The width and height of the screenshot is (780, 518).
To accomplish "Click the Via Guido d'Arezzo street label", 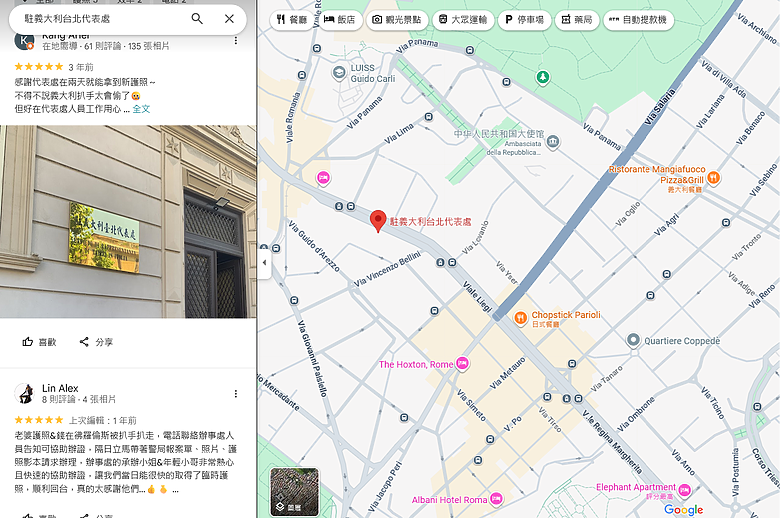I will pos(314,246).
